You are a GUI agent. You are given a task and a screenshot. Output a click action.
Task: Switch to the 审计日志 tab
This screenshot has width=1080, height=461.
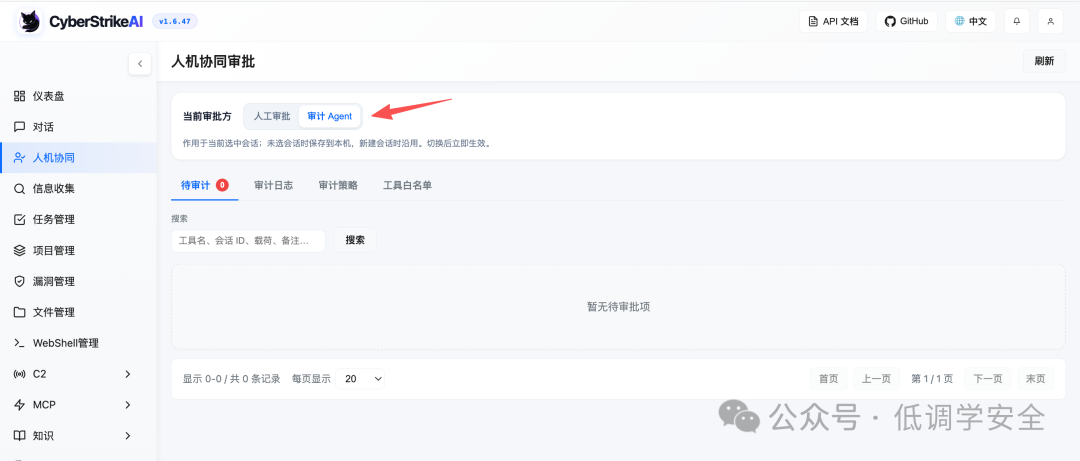[x=273, y=185]
